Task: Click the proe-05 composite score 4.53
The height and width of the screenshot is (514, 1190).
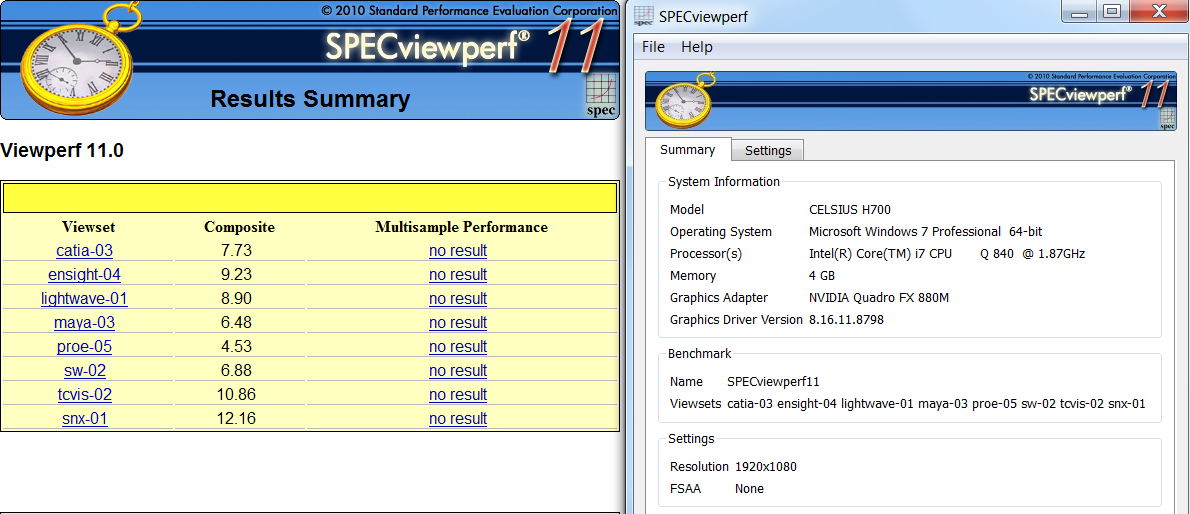Action: [238, 347]
